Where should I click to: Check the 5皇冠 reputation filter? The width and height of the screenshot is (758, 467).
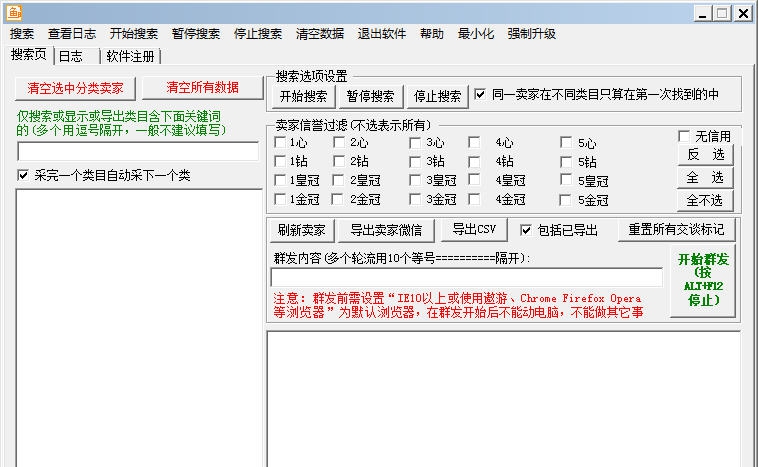coord(566,179)
